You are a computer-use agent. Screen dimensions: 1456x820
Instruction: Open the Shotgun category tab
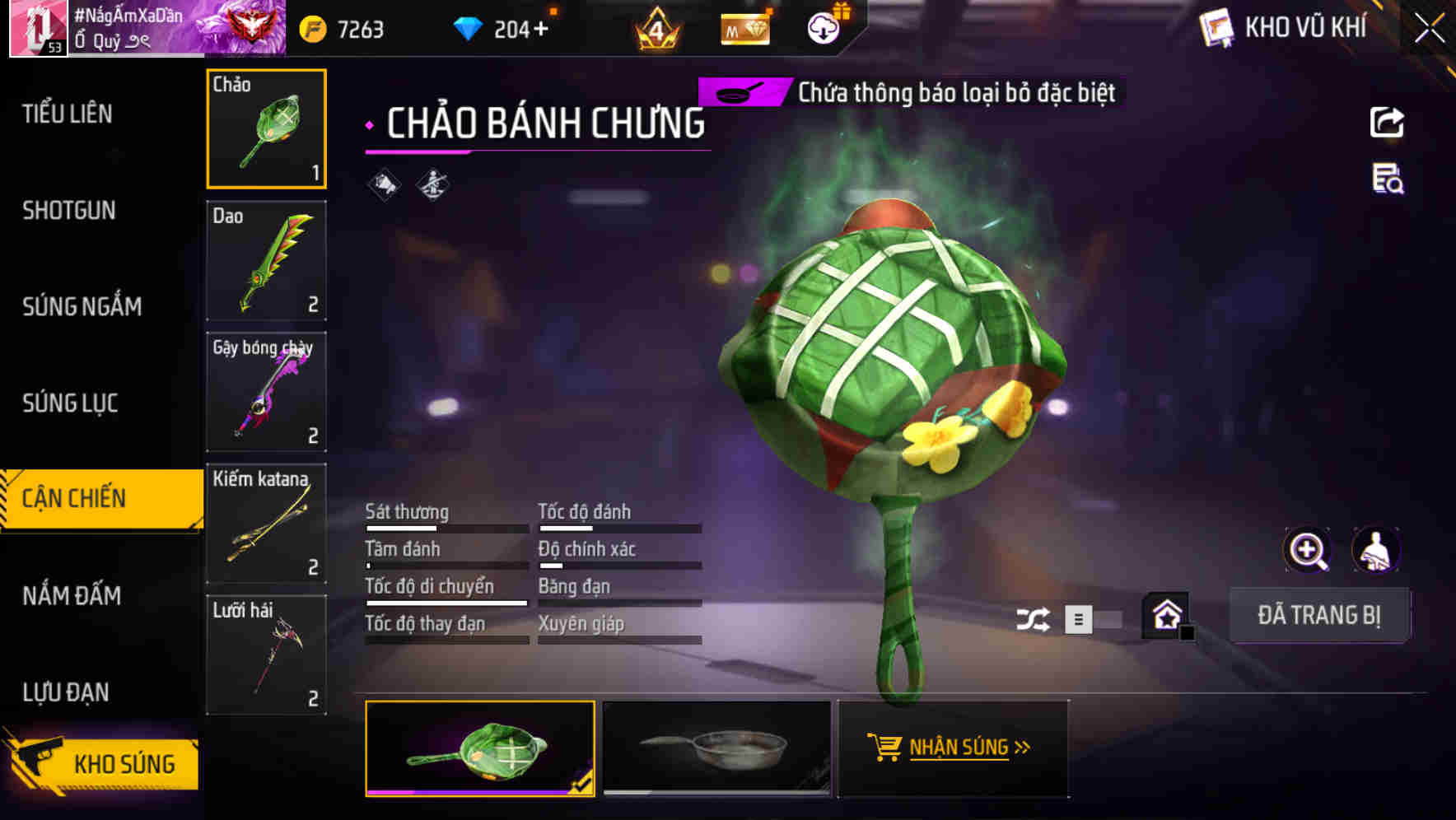click(x=69, y=211)
